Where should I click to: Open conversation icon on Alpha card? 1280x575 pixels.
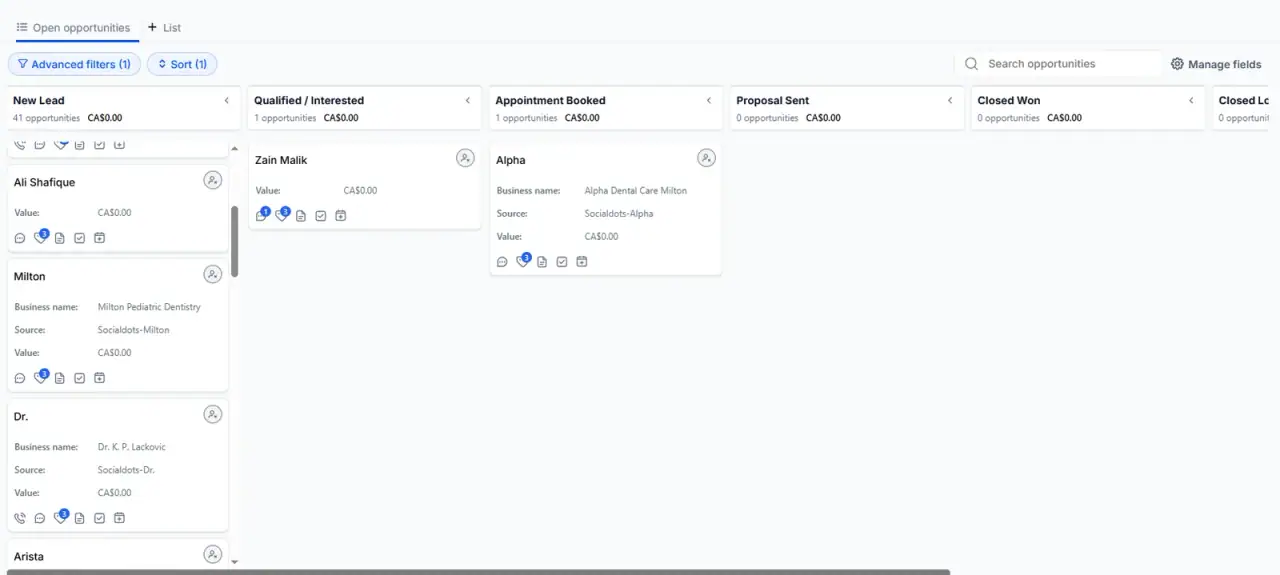pos(502,262)
